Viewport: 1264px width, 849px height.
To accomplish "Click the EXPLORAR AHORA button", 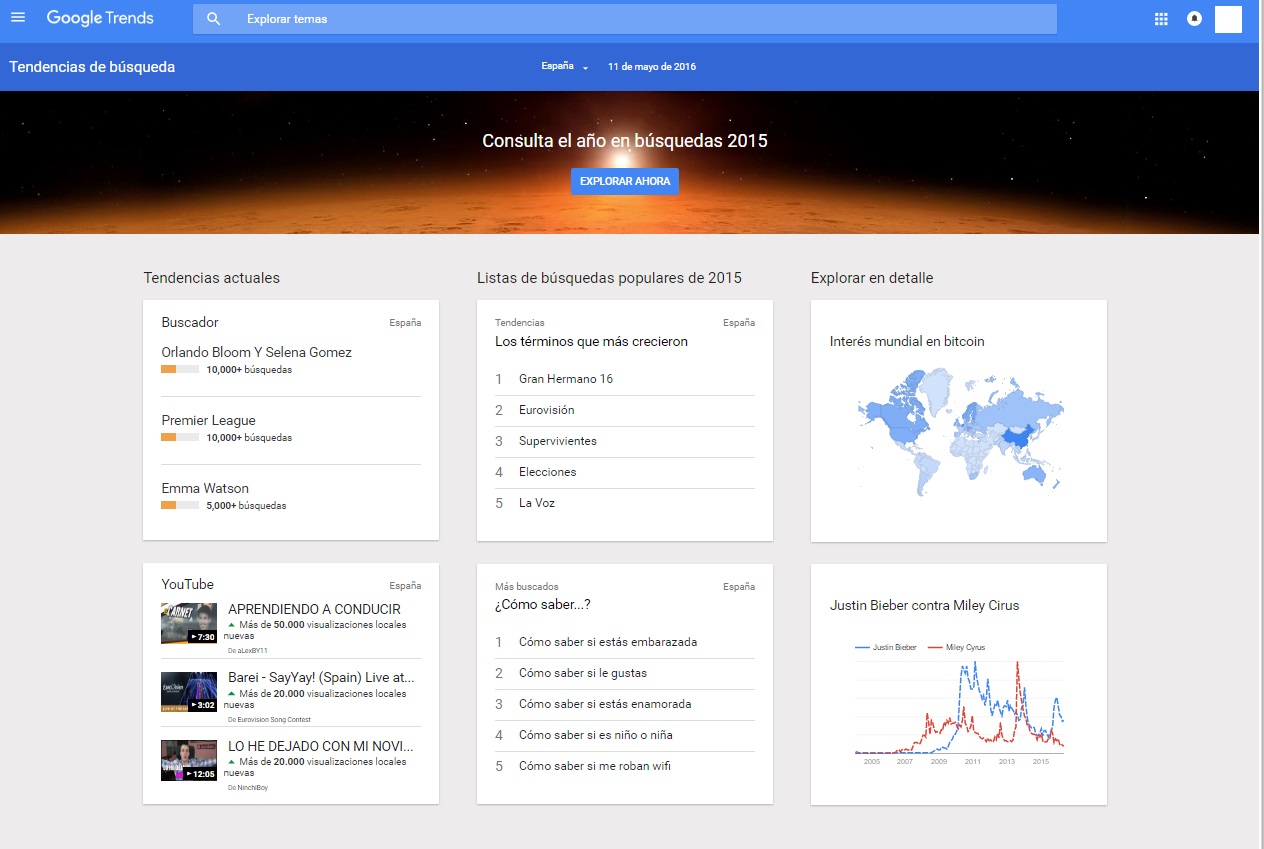I will (625, 181).
